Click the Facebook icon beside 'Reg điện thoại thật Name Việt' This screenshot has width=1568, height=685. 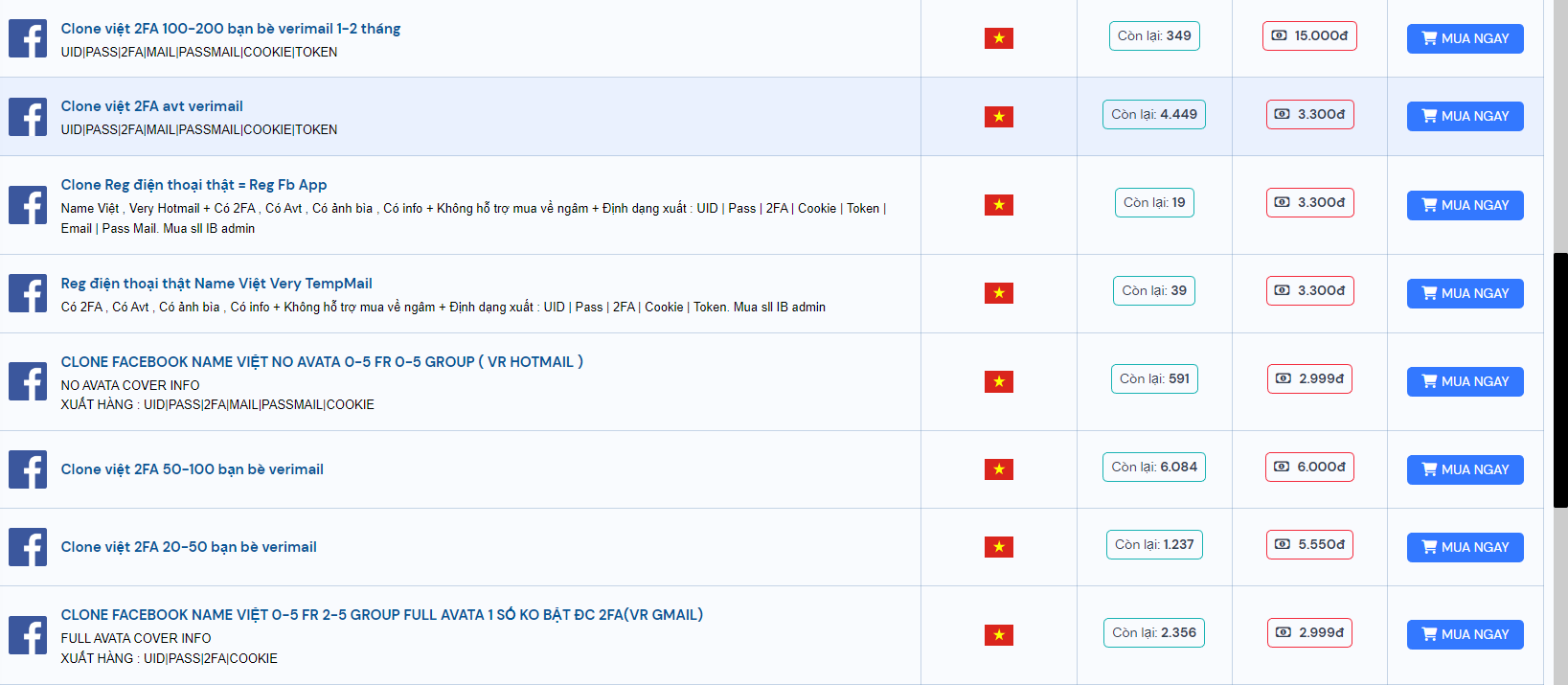(28, 293)
